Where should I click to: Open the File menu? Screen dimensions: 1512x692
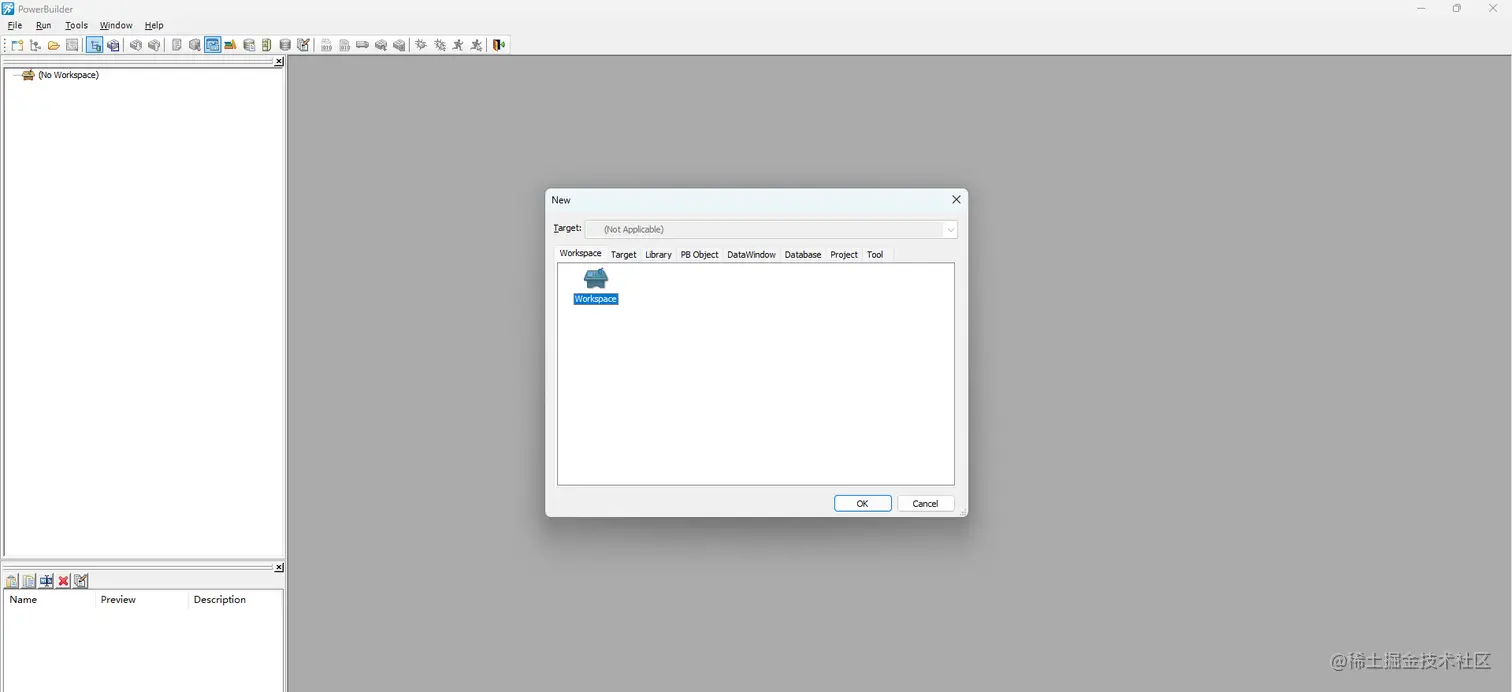15,25
